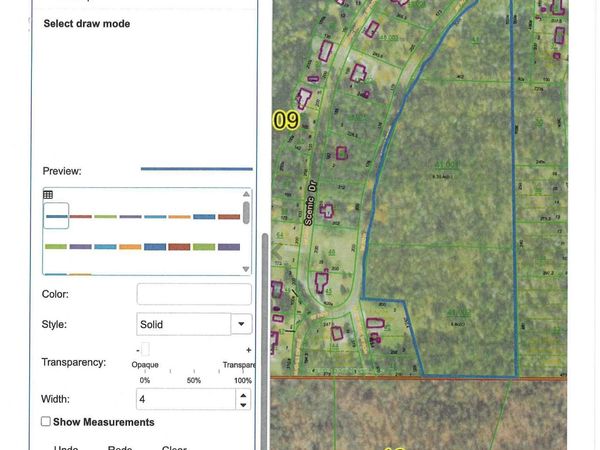The height and width of the screenshot is (450, 600).
Task: Decrease transparency with the minus button
Action: click(138, 350)
